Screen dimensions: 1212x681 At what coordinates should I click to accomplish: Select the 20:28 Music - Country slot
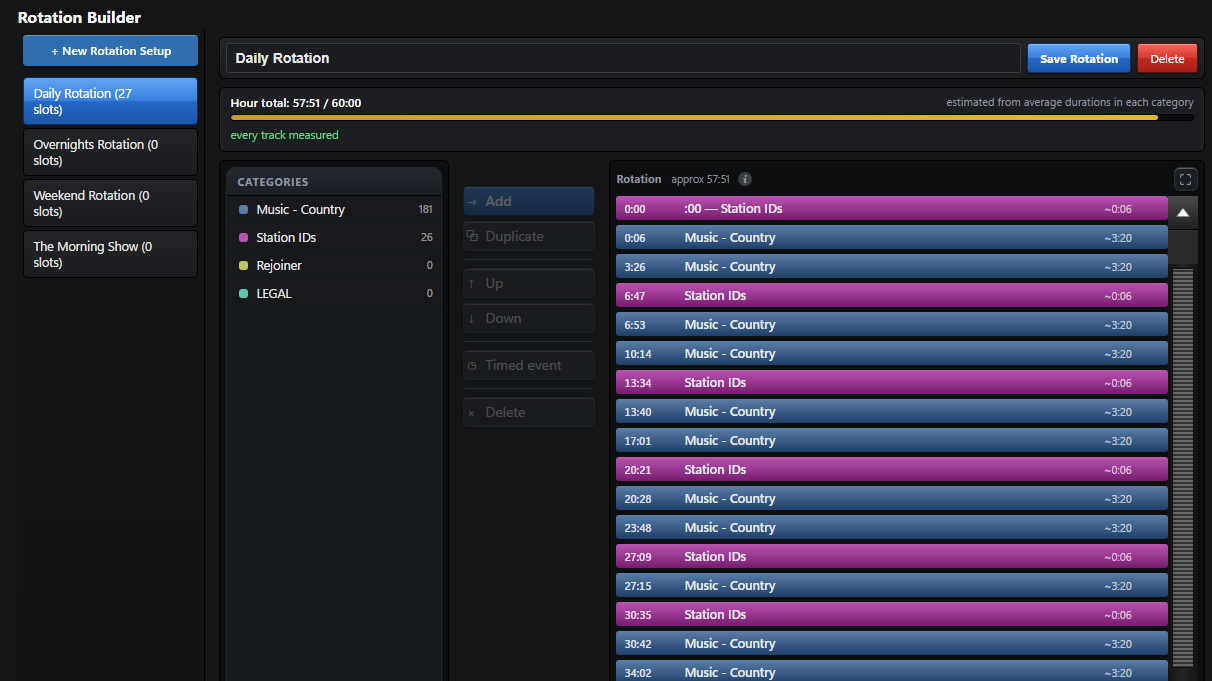(x=892, y=499)
